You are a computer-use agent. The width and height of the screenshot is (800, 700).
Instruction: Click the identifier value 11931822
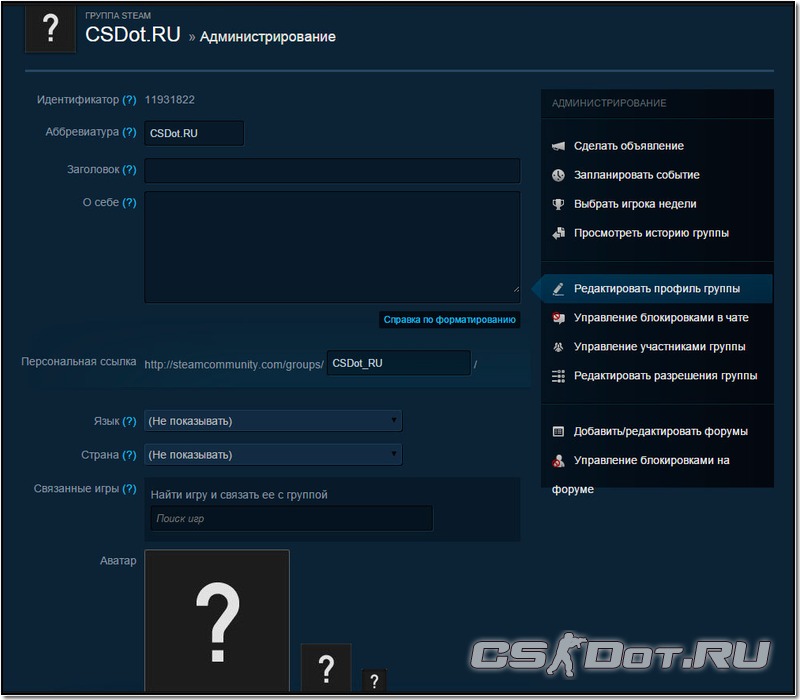coord(169,100)
